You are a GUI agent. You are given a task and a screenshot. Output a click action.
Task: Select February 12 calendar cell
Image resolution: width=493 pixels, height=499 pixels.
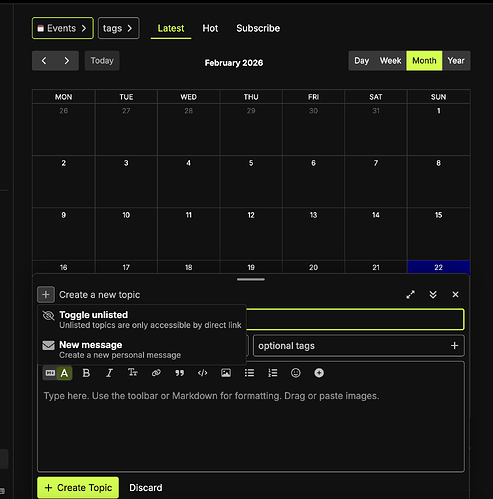pos(251,234)
